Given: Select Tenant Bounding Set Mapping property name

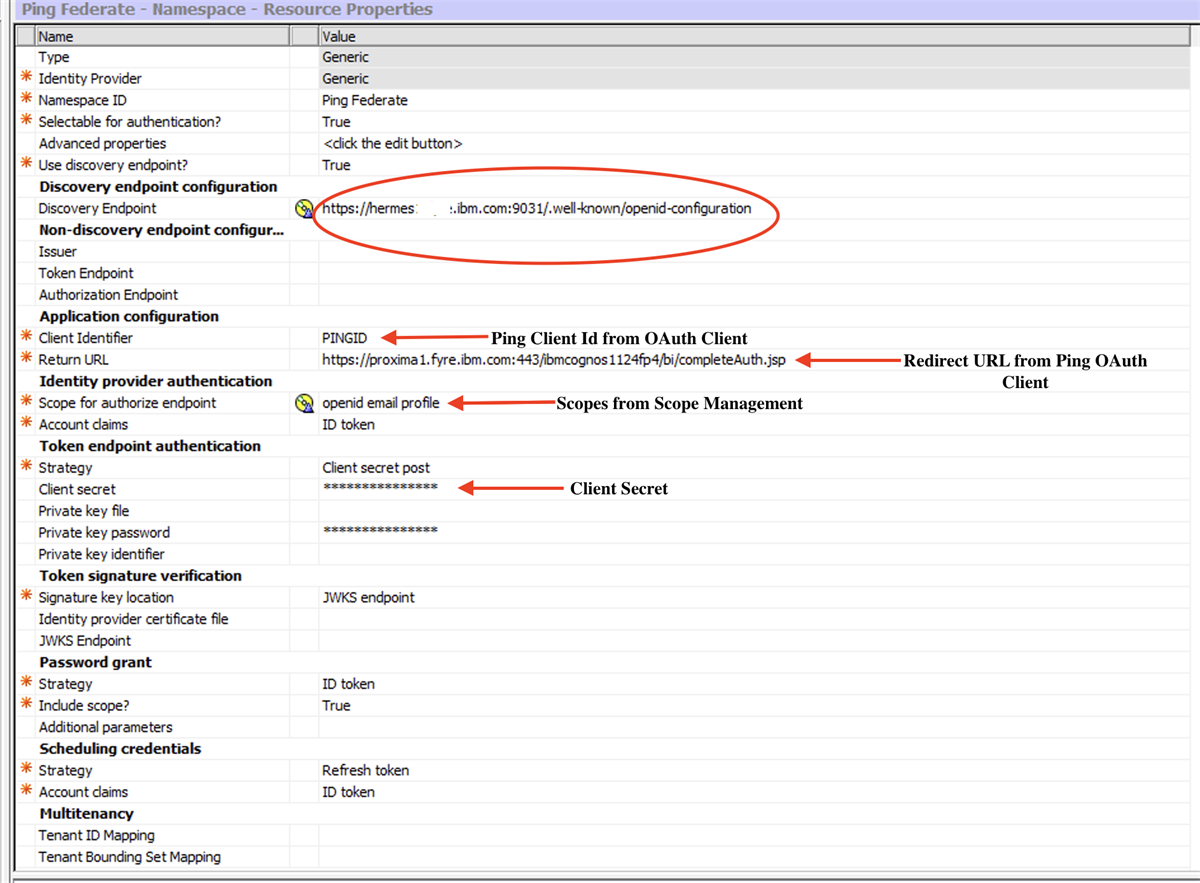Looking at the screenshot, I should tap(129, 857).
